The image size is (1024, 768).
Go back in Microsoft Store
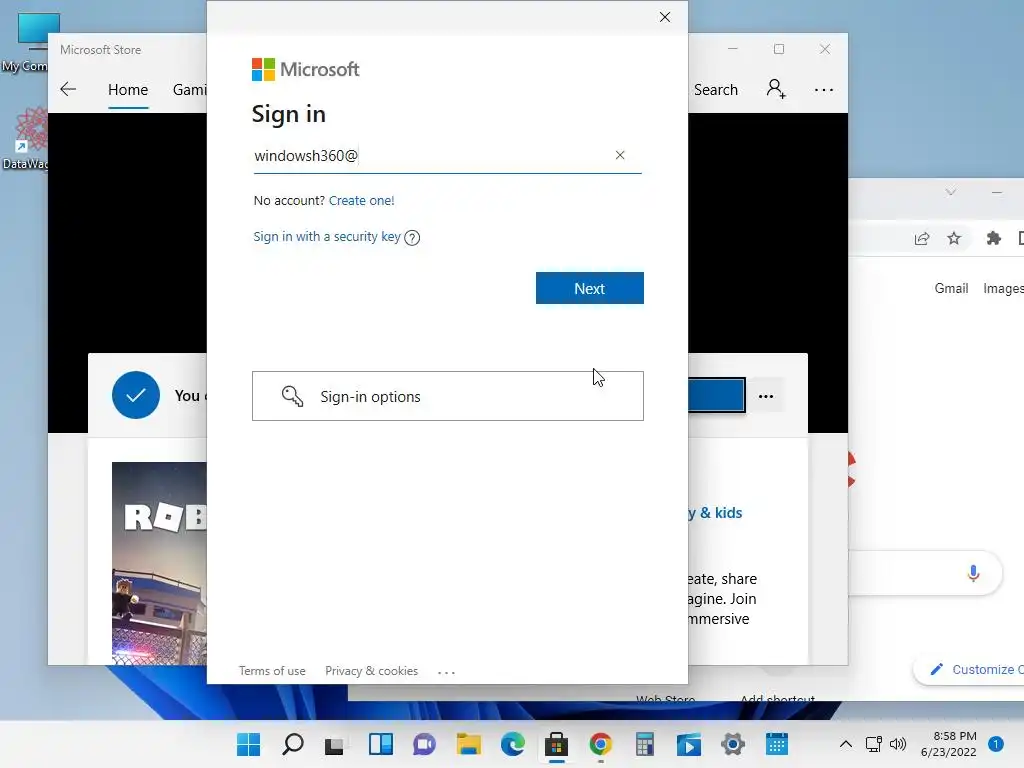pyautogui.click(x=68, y=89)
